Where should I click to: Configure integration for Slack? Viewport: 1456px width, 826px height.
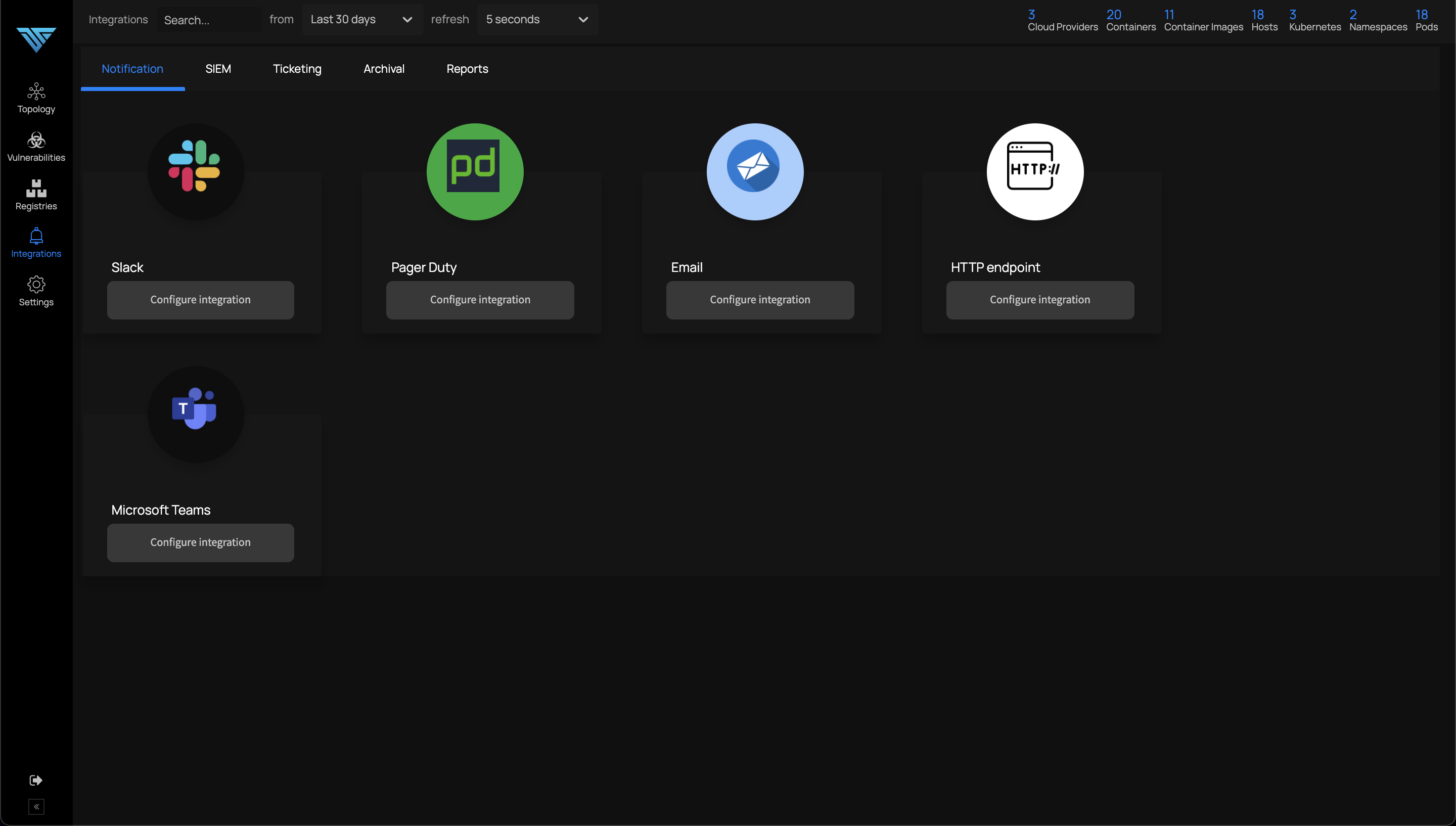[200, 300]
